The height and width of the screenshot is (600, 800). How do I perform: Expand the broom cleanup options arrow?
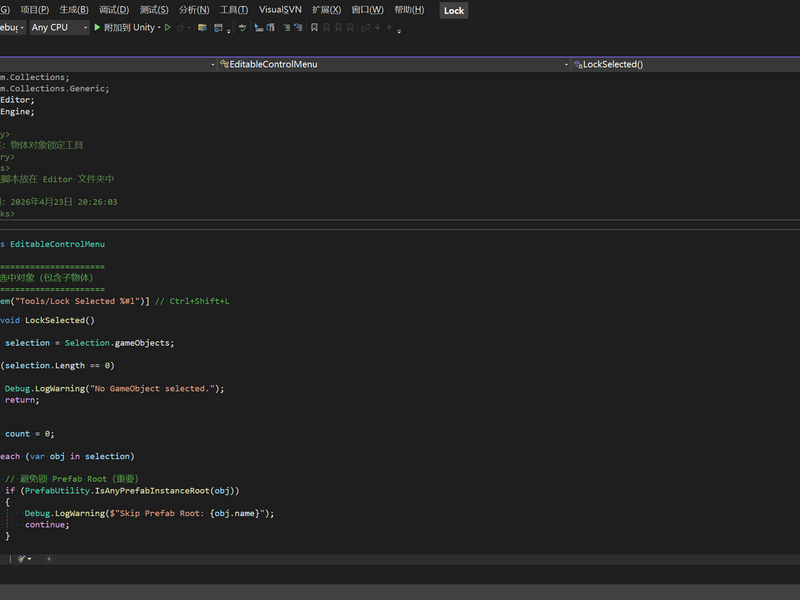[30, 559]
